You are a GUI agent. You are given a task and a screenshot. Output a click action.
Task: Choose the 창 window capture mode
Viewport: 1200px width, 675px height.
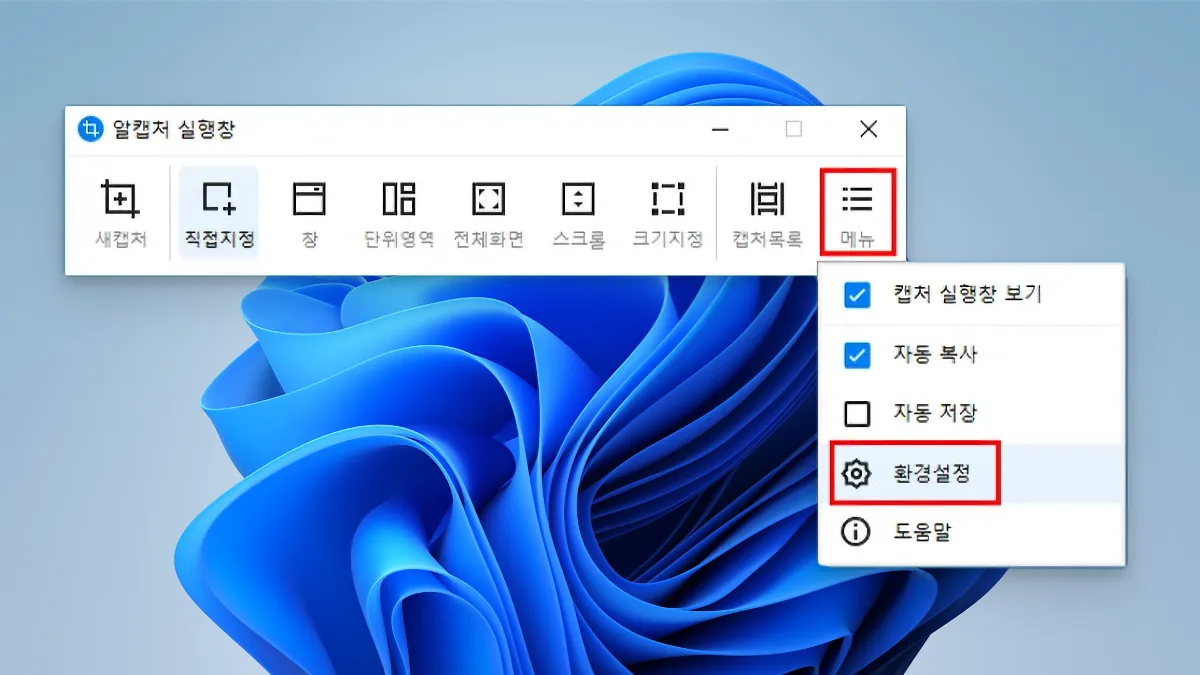(309, 212)
